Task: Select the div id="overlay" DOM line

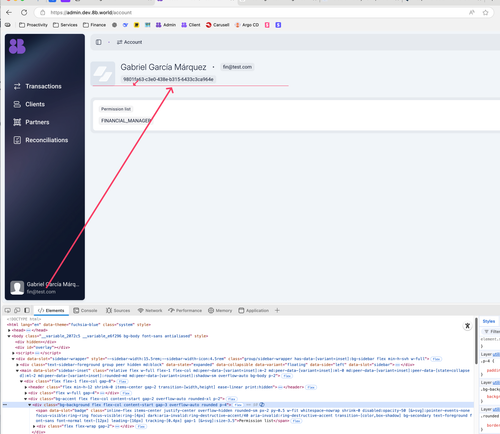Action: click(x=43, y=347)
